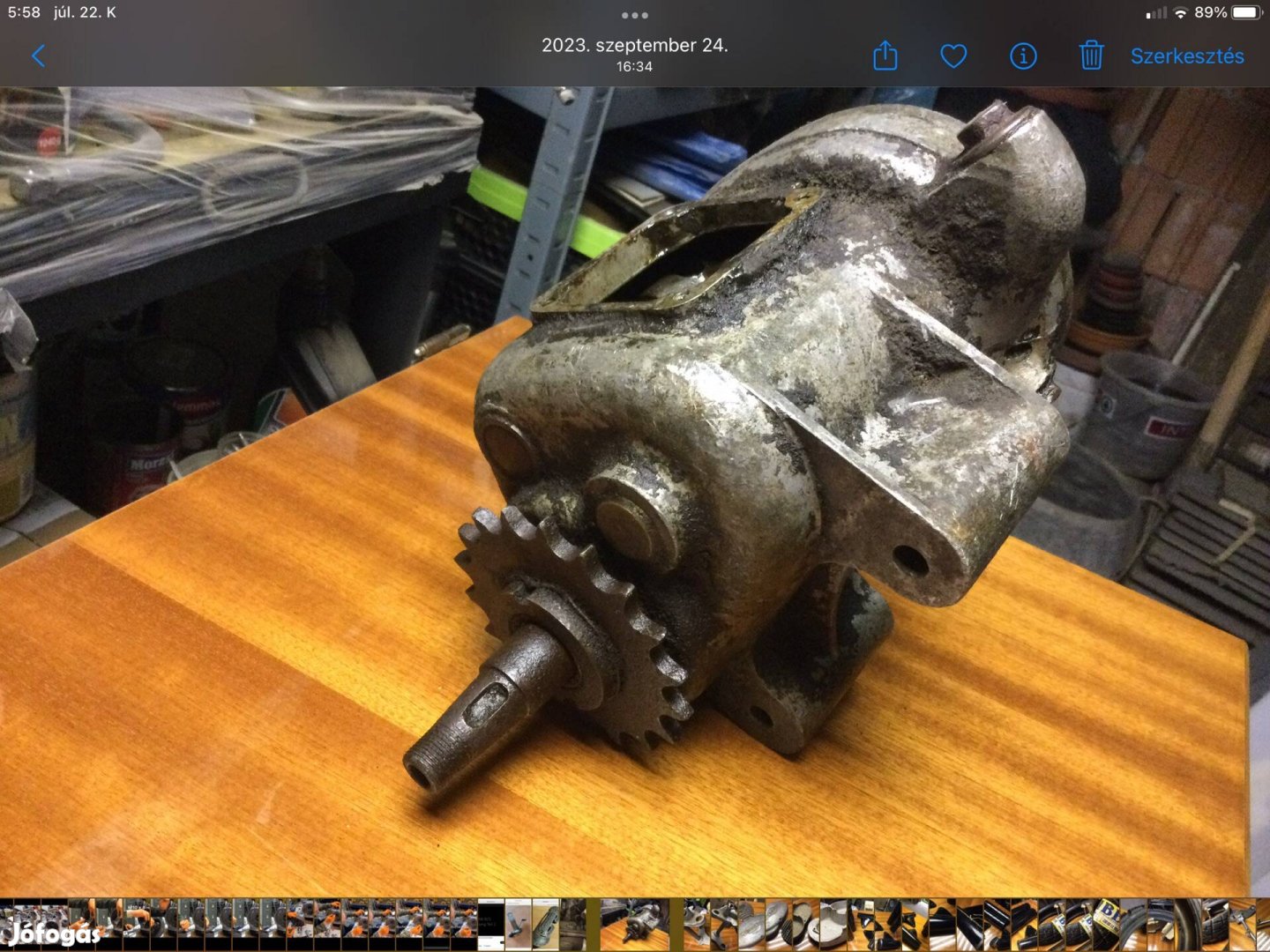Select the white screenshot thumbnail in filmstrip
This screenshot has height=952, width=1270.
click(490, 925)
